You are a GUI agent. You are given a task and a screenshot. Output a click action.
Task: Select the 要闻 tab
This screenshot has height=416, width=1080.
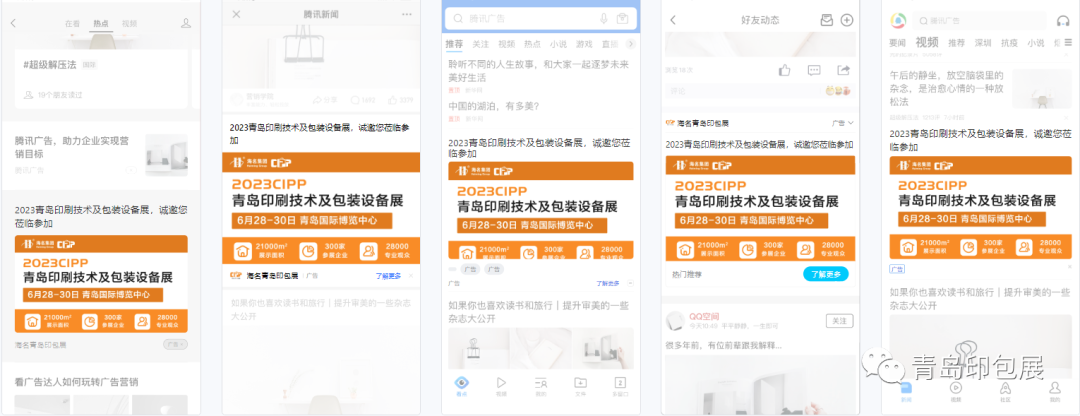click(x=897, y=43)
